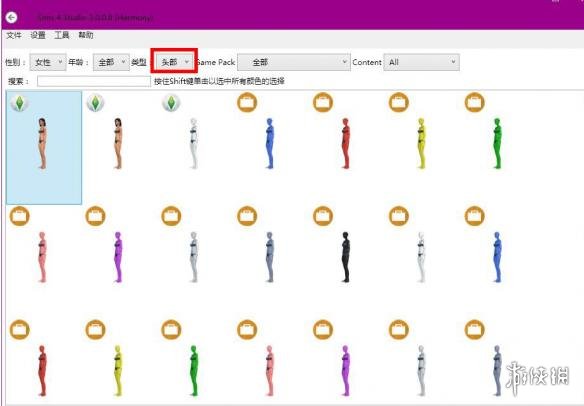This screenshot has width=584, height=406.
Task: Expand the 年龄 dropdown showing 全部
Action: (x=111, y=62)
